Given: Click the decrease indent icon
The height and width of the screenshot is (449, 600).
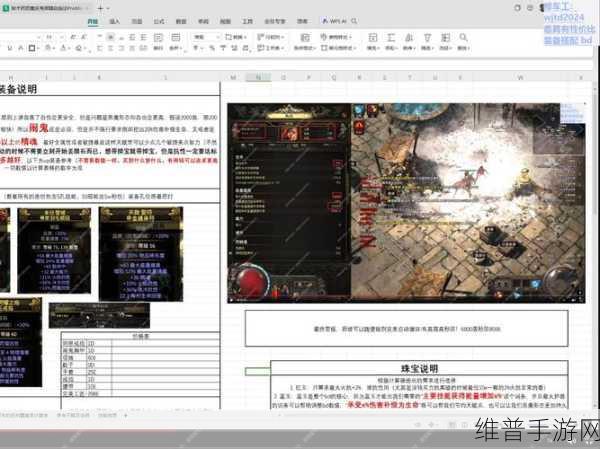Looking at the screenshot, I should [132, 37].
